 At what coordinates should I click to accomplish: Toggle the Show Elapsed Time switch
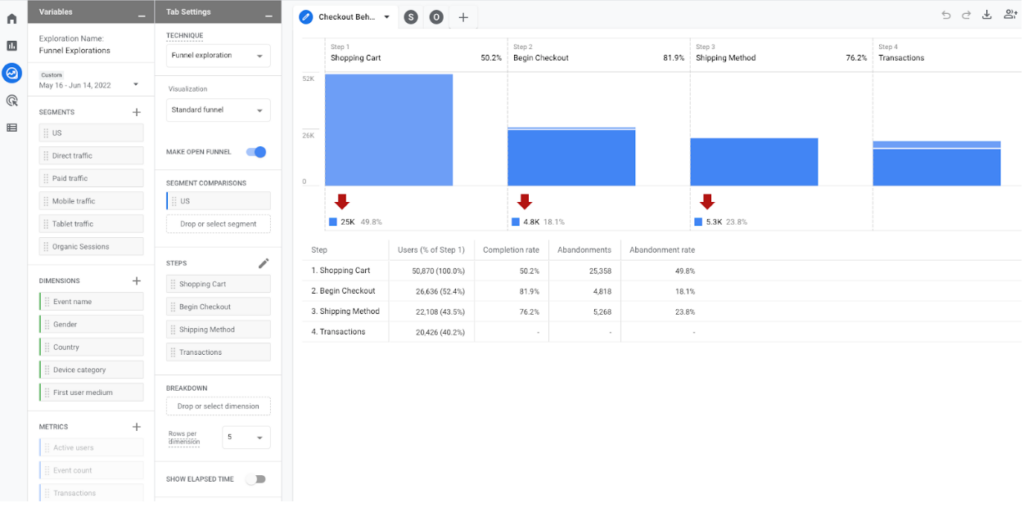(x=256, y=479)
